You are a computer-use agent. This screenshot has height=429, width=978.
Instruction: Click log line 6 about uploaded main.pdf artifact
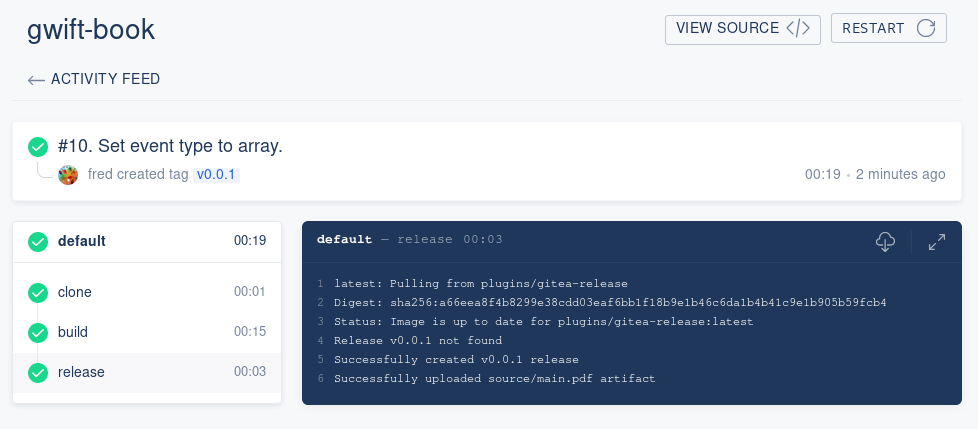[495, 378]
